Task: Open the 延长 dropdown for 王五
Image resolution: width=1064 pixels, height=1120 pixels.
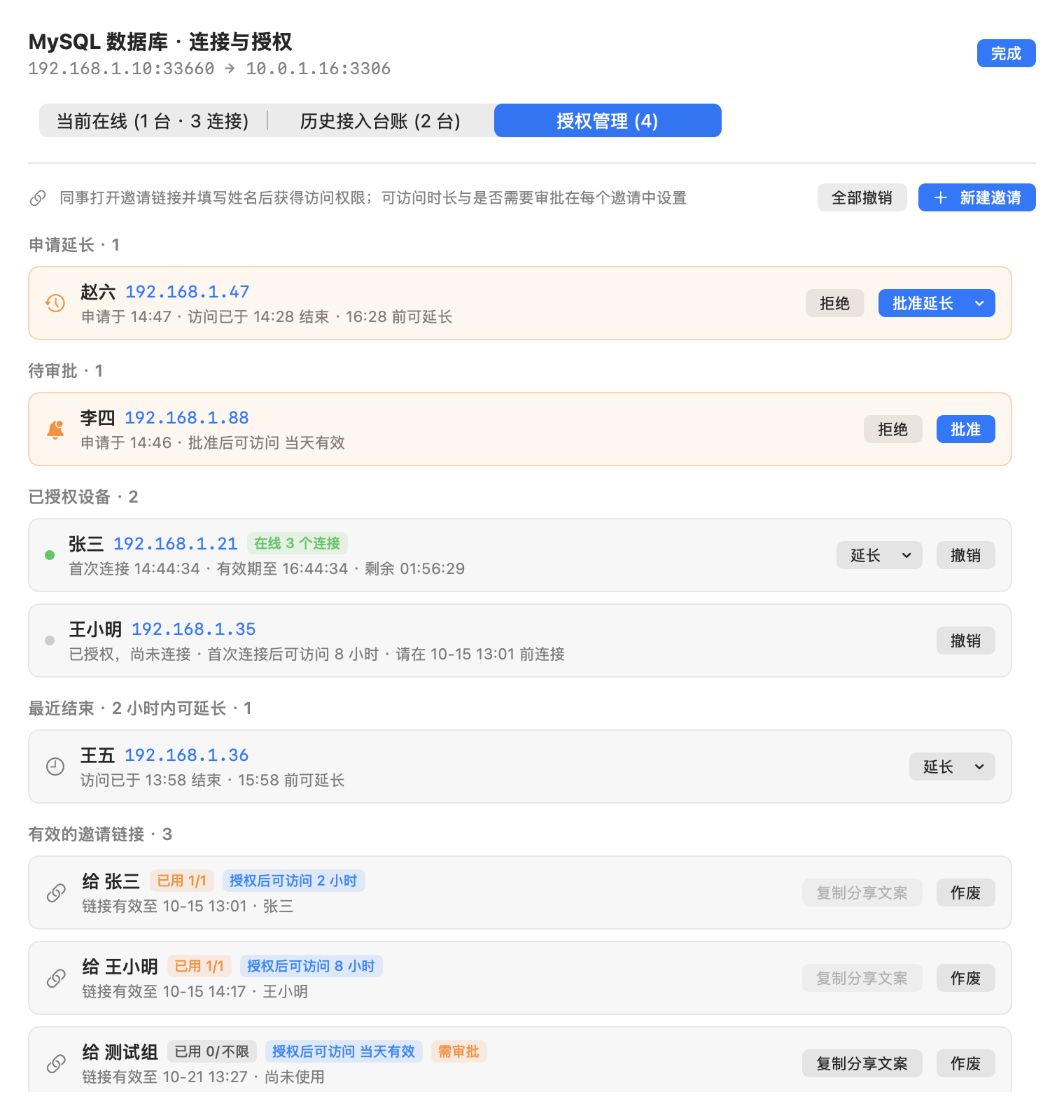Action: pyautogui.click(x=952, y=766)
